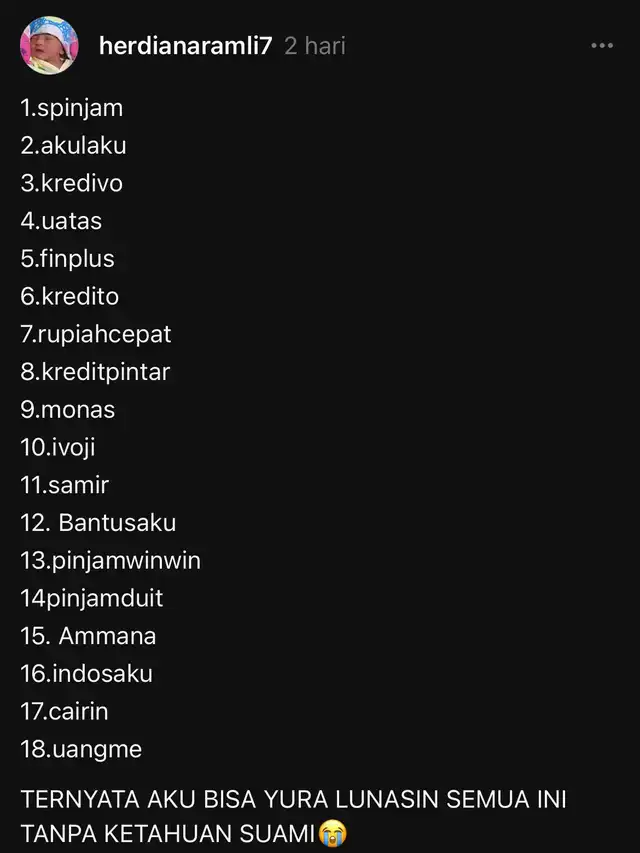Open the herdianaramli7 username link

tap(185, 46)
